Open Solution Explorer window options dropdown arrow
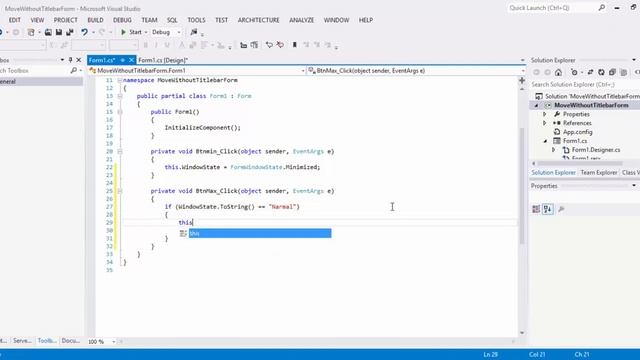This screenshot has height=360, width=640. tap(634, 60)
